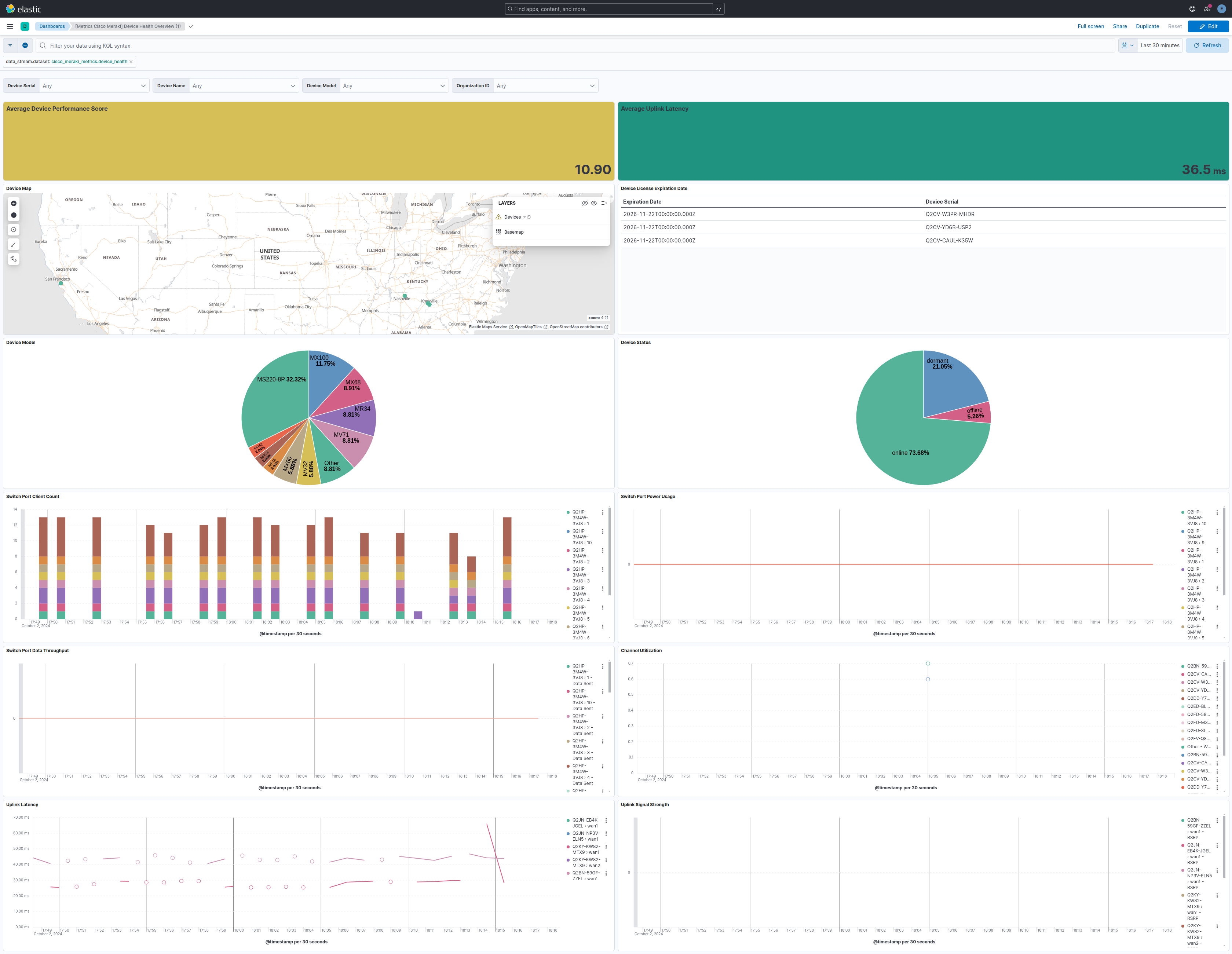
Task: Click the KQL filter query input
Action: (x=575, y=46)
